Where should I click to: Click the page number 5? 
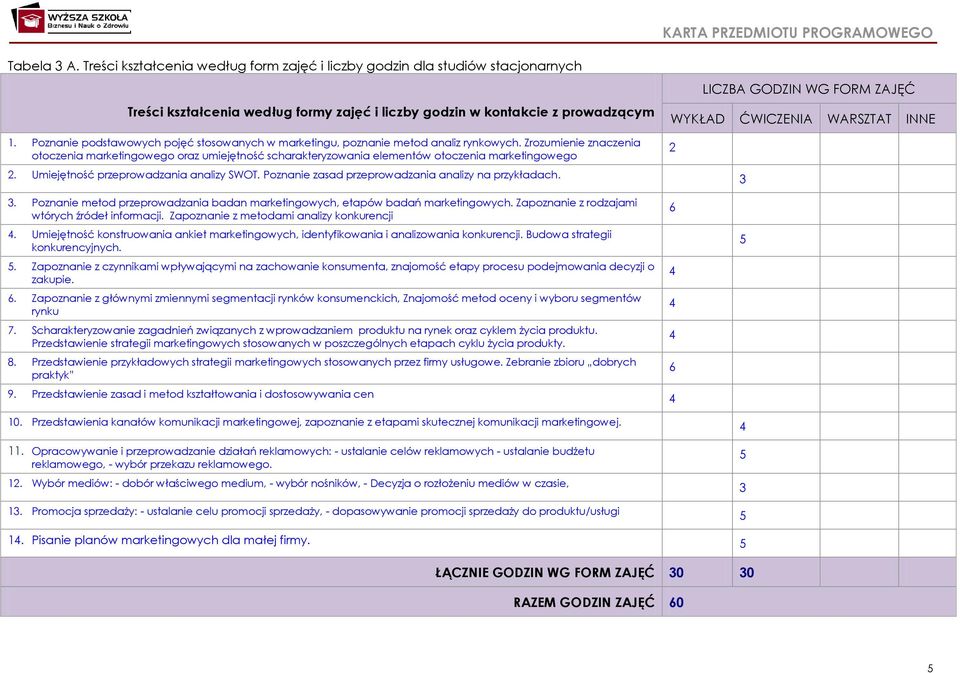(x=930, y=668)
